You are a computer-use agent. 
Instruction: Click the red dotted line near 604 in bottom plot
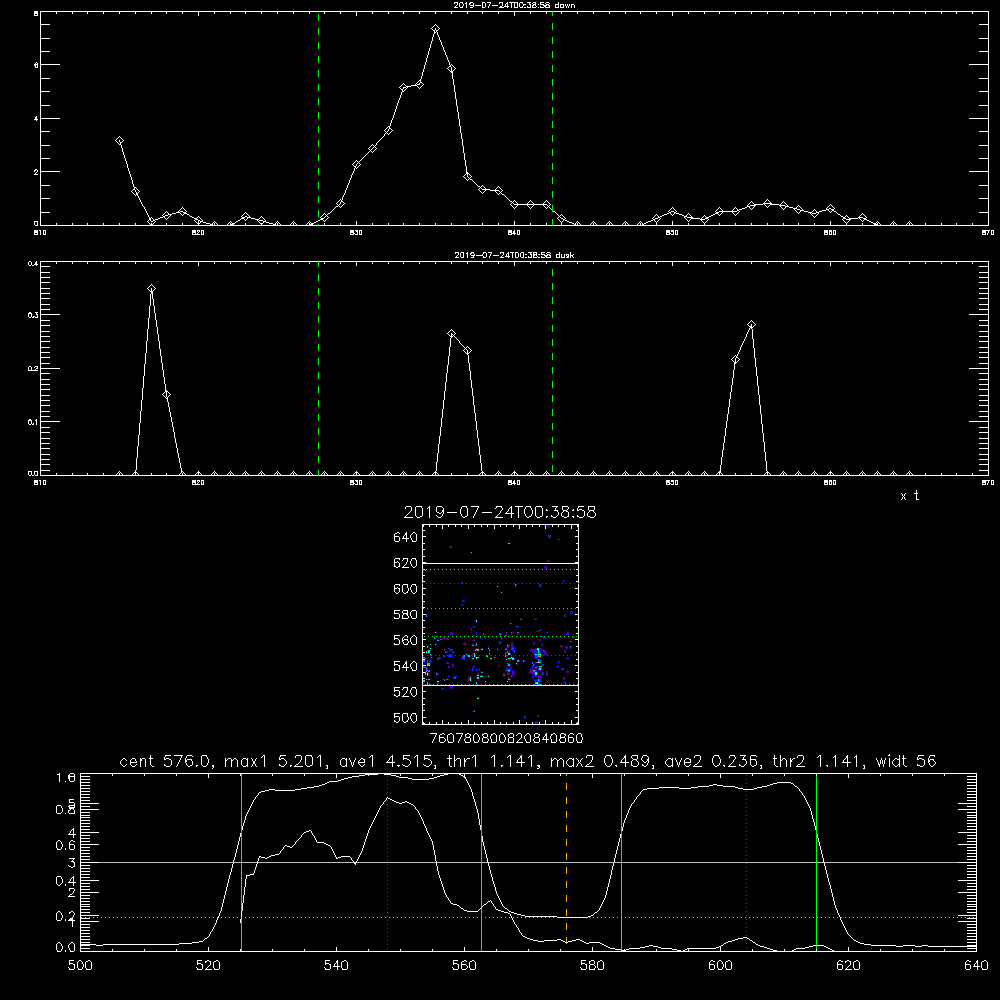click(x=746, y=862)
